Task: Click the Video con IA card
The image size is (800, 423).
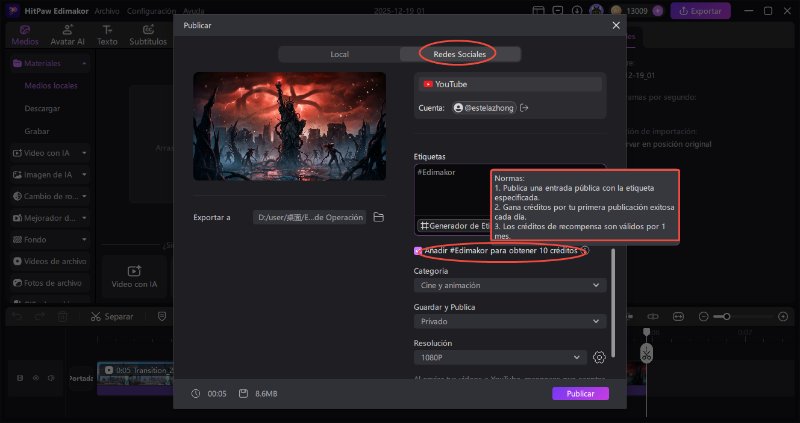Action: tap(135, 277)
